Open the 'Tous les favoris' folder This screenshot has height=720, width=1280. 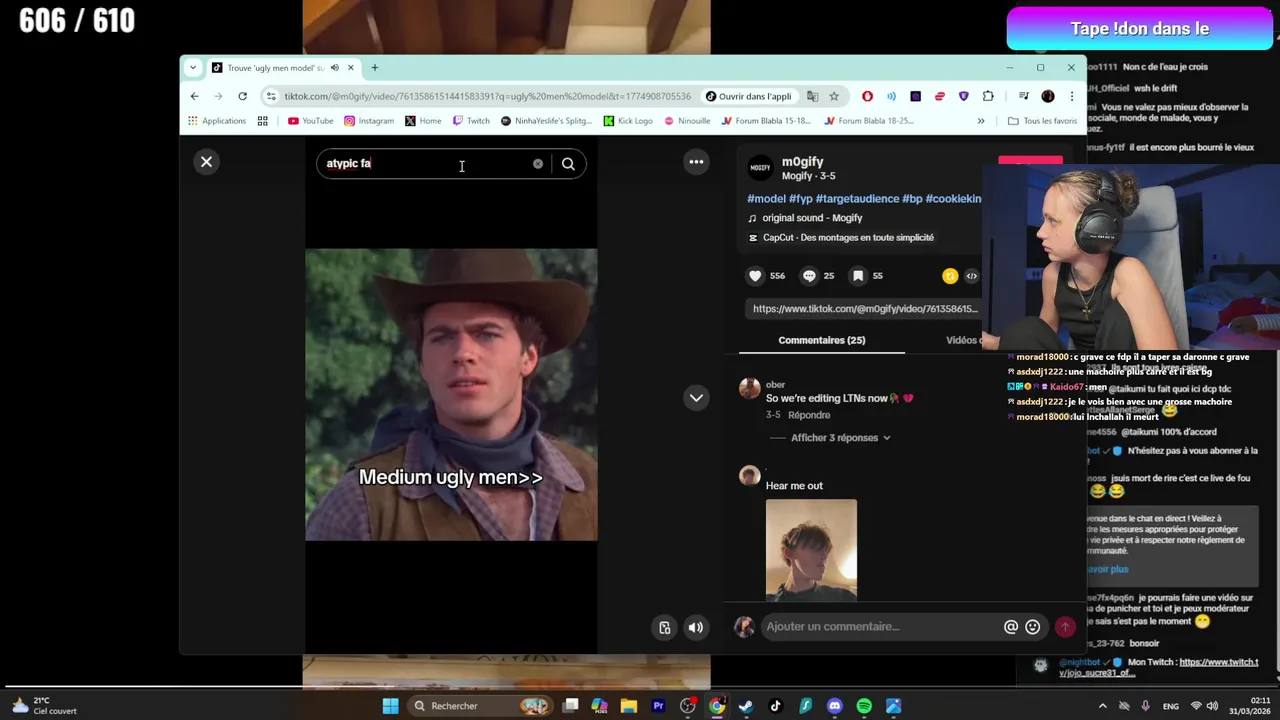[1042, 121]
